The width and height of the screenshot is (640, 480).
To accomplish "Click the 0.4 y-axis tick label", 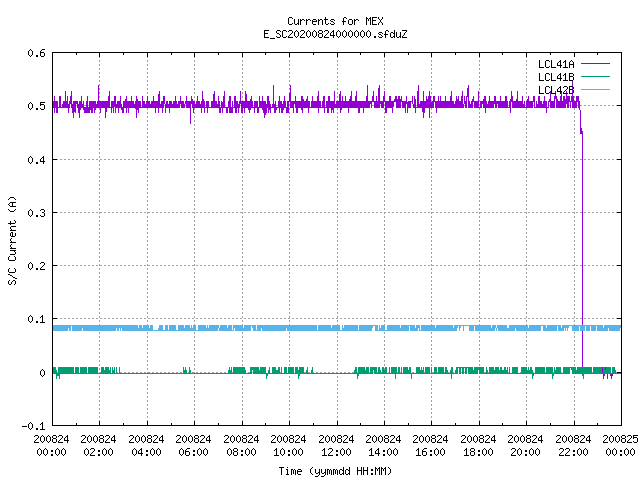I will tap(36, 160).
